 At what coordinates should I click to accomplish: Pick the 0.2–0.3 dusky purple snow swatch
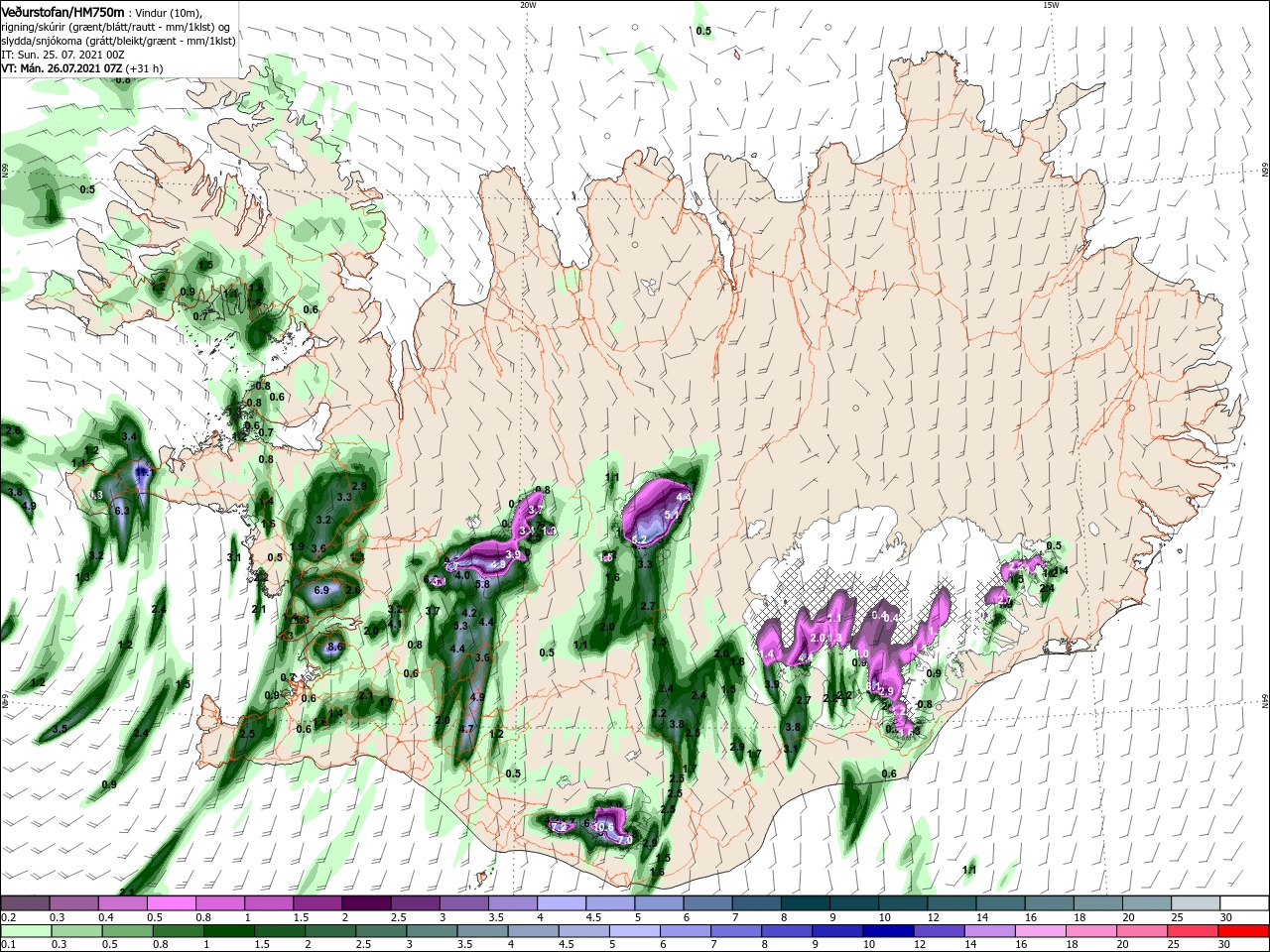coord(25,903)
